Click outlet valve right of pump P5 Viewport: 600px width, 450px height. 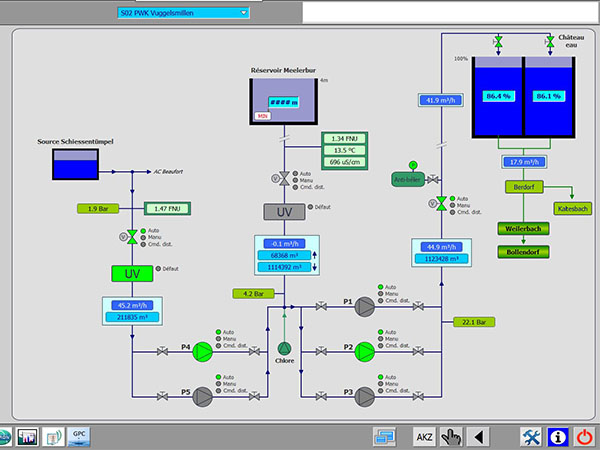[x=254, y=396]
